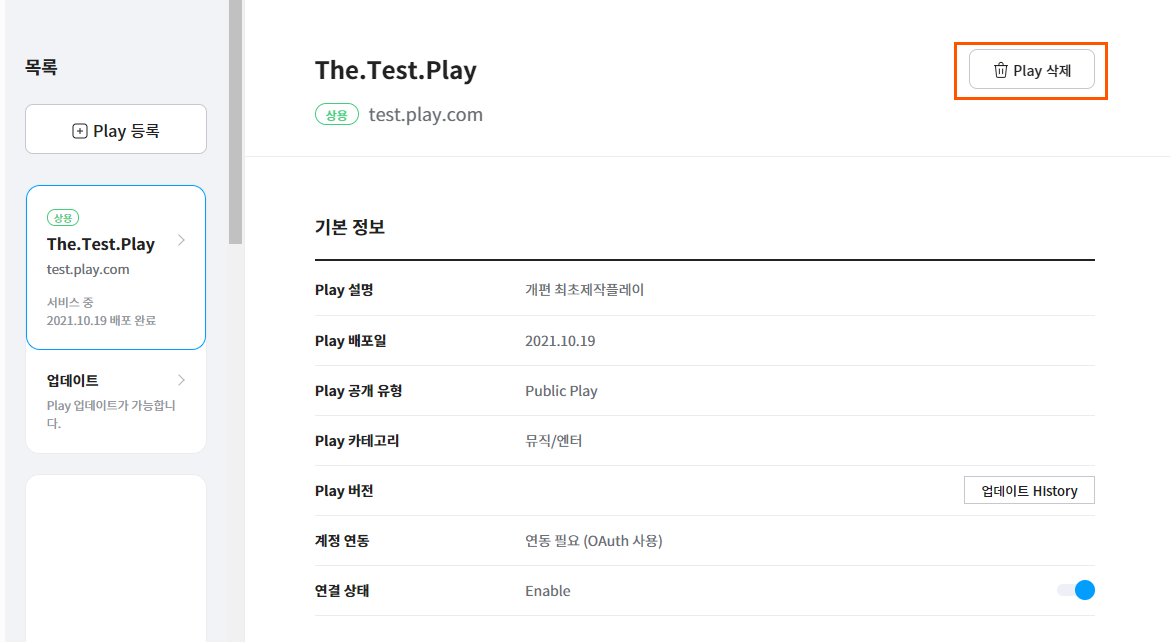Click the plus icon on Play 등록
The width and height of the screenshot is (1170, 642).
click(80, 131)
